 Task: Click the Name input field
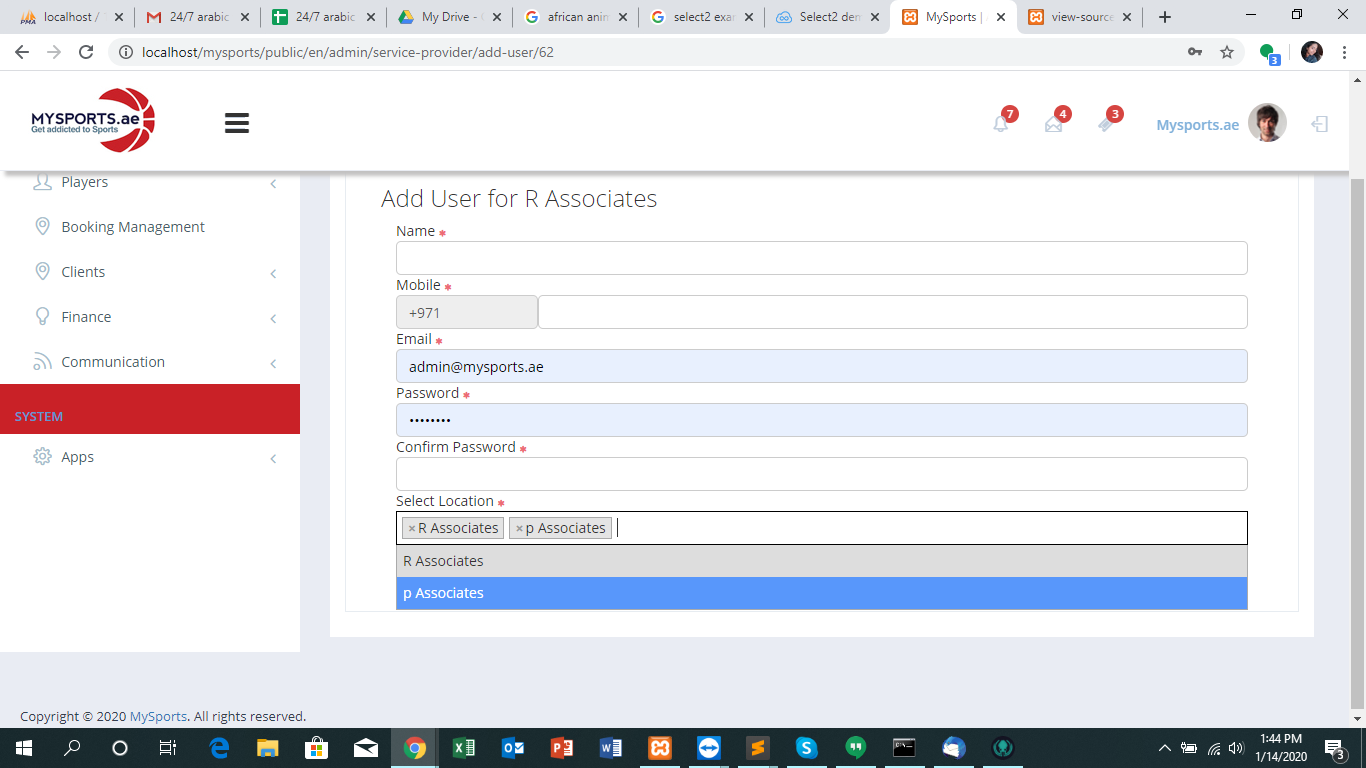821,258
